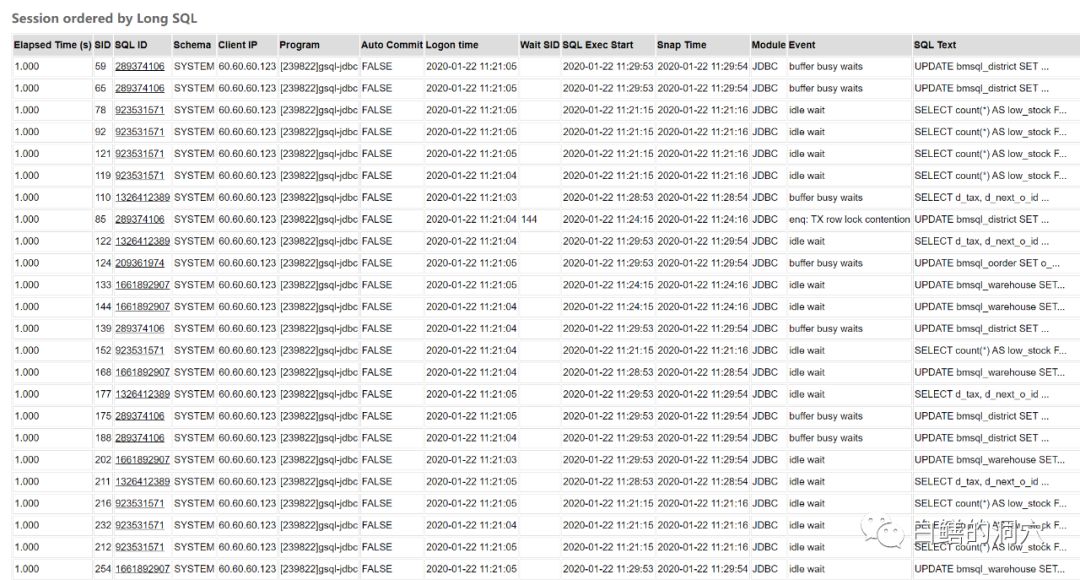Open SQL ID 1661892907 link for SID 144
The width and height of the screenshot is (1080, 580).
point(142,307)
